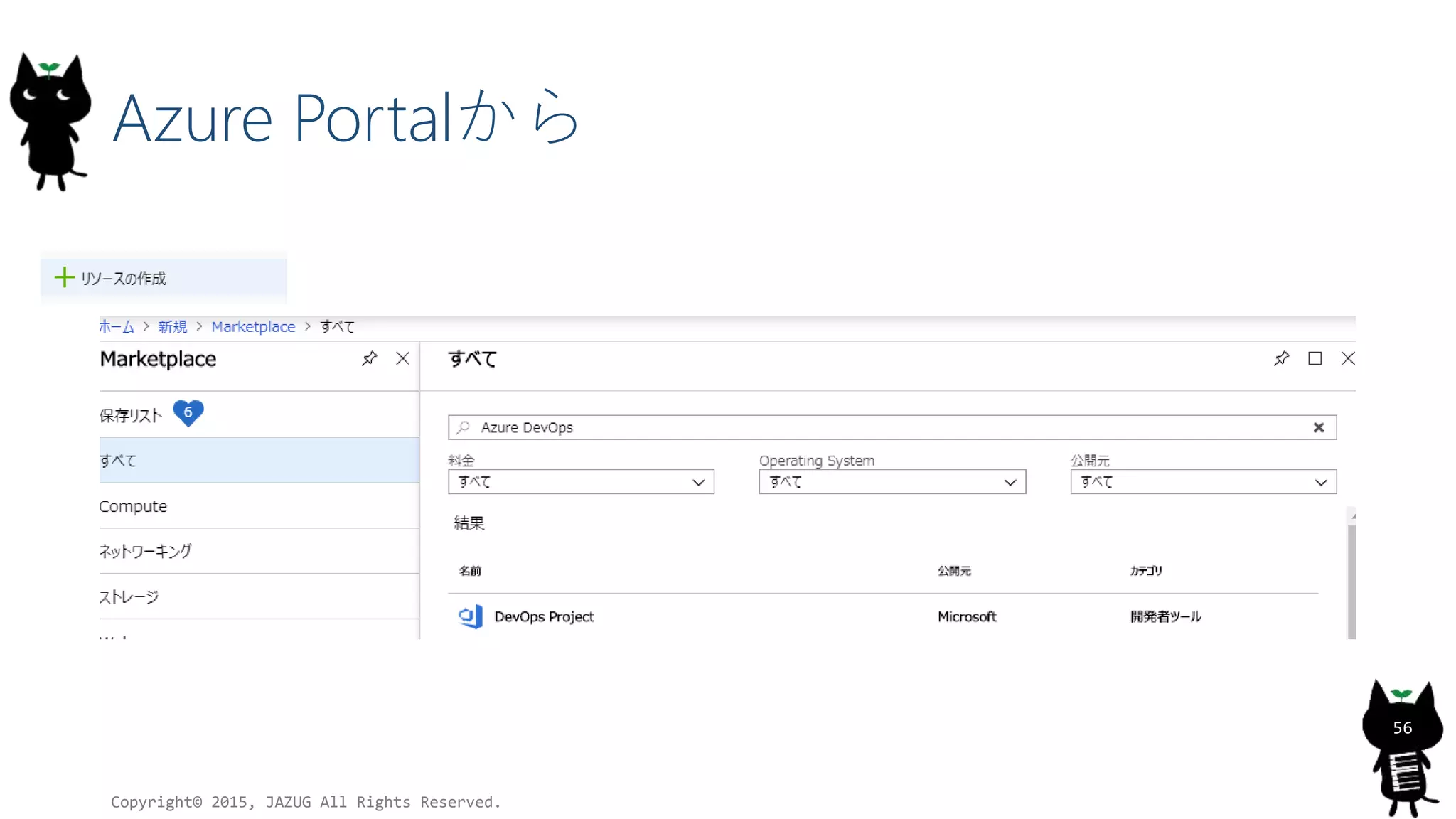
Task: Close the Marketplace blade
Action: (x=403, y=358)
